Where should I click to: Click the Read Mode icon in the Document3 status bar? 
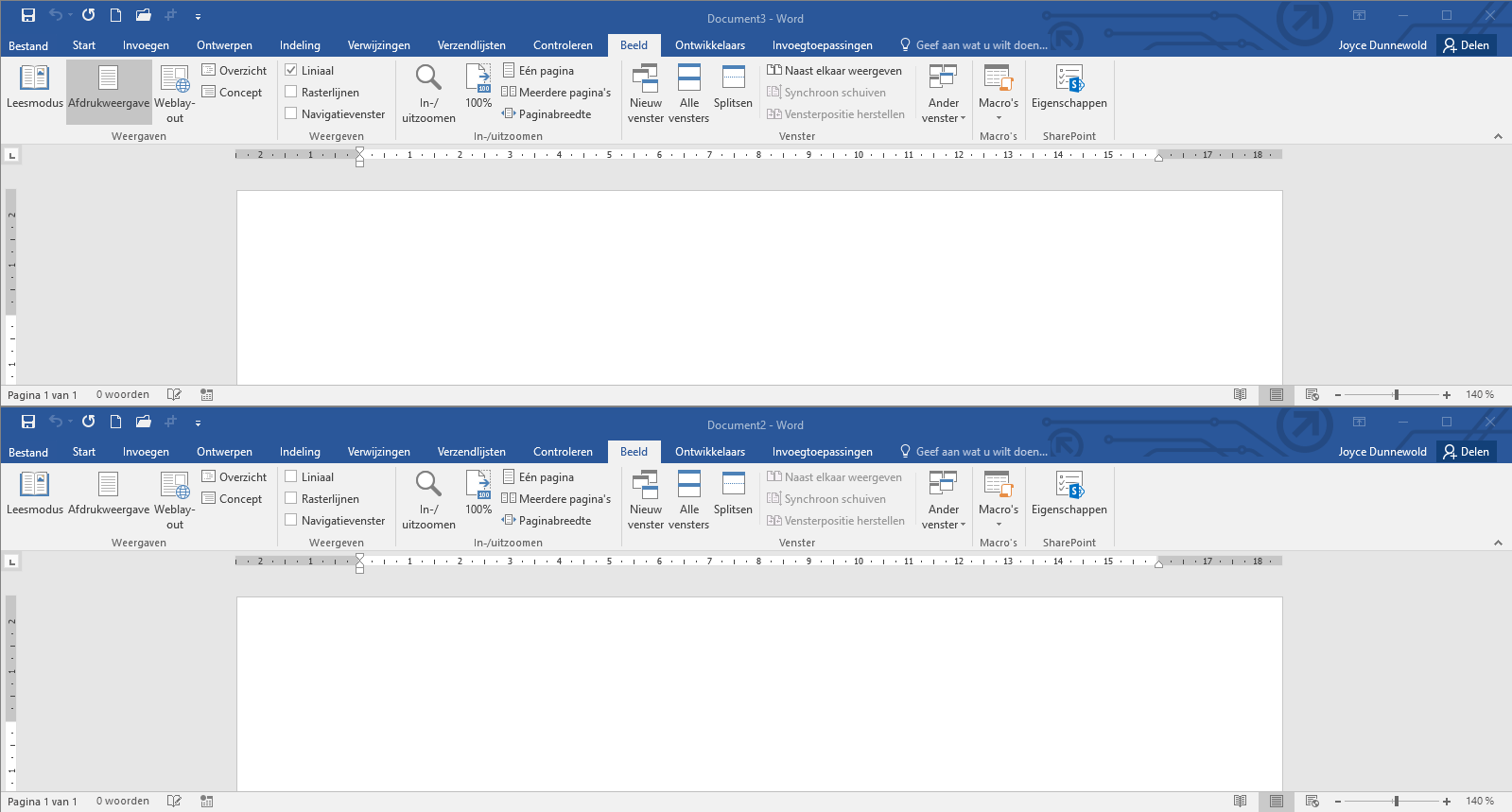[1241, 395]
